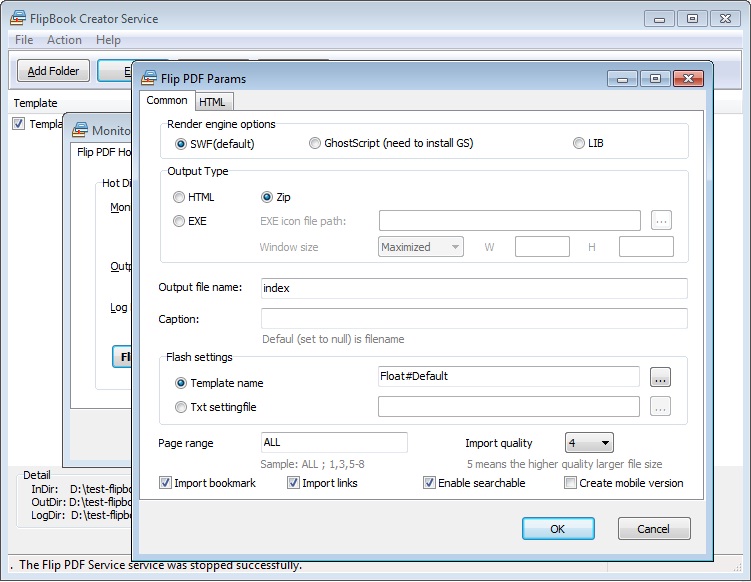
Task: Uncheck the Template checkbox in main window
Action: tap(18, 124)
